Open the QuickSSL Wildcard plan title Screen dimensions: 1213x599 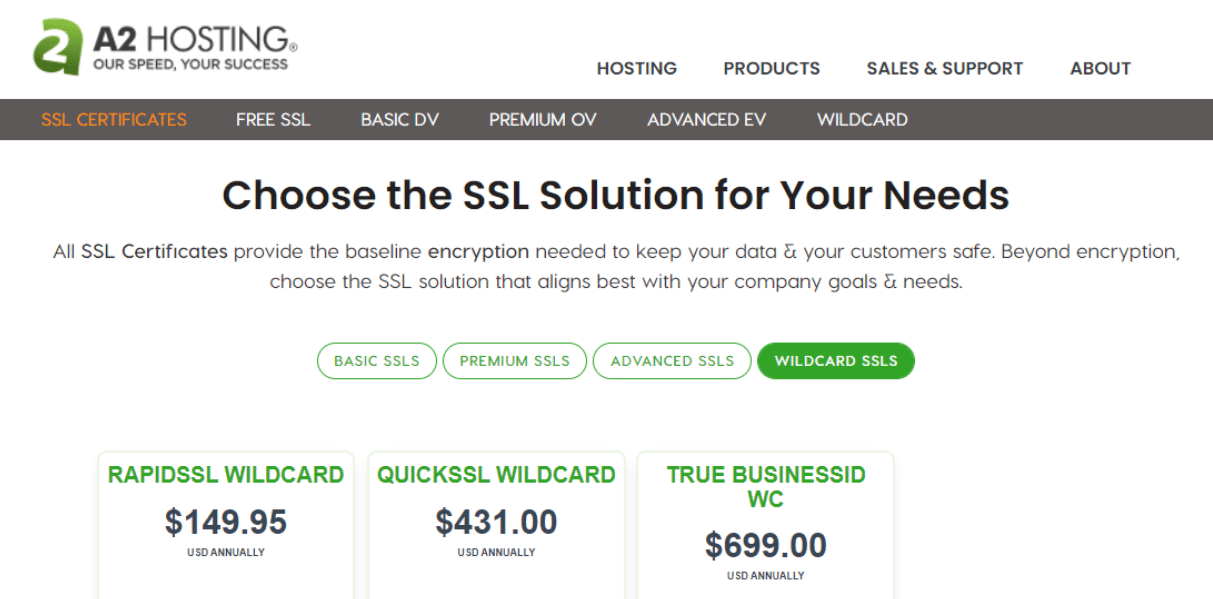click(x=496, y=475)
